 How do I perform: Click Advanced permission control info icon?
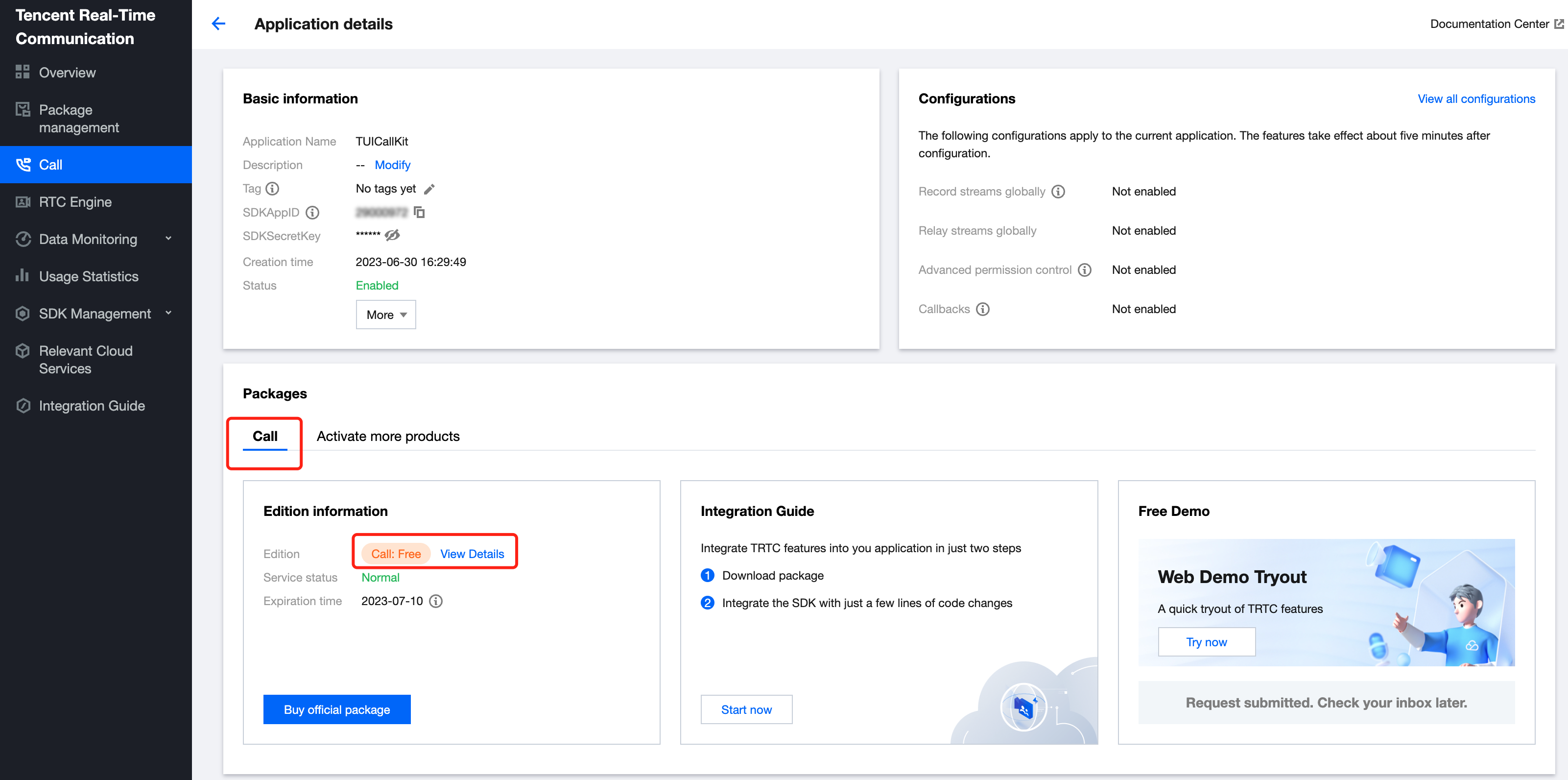[1085, 270]
